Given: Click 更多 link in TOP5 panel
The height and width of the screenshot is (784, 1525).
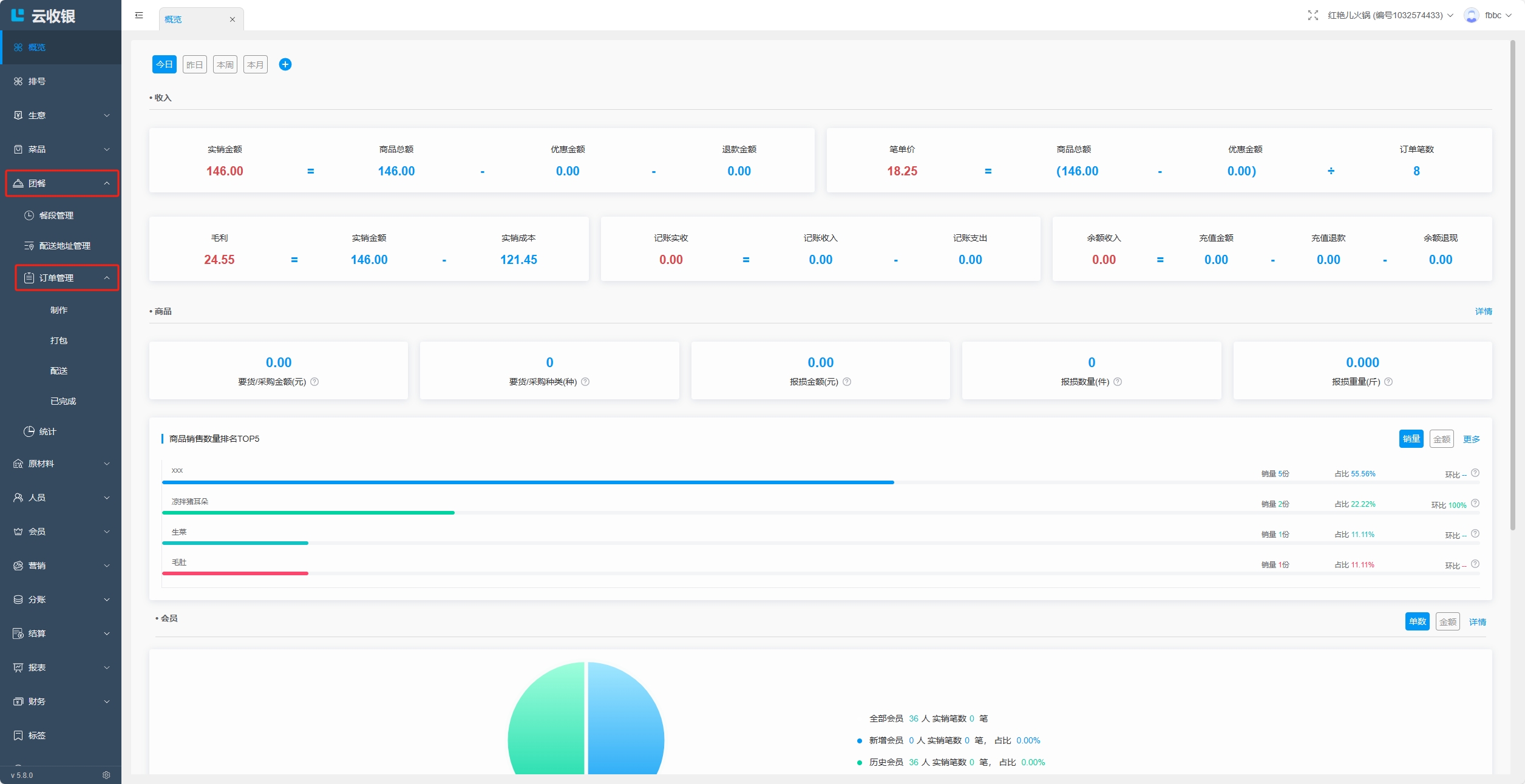Looking at the screenshot, I should pyautogui.click(x=1471, y=439).
